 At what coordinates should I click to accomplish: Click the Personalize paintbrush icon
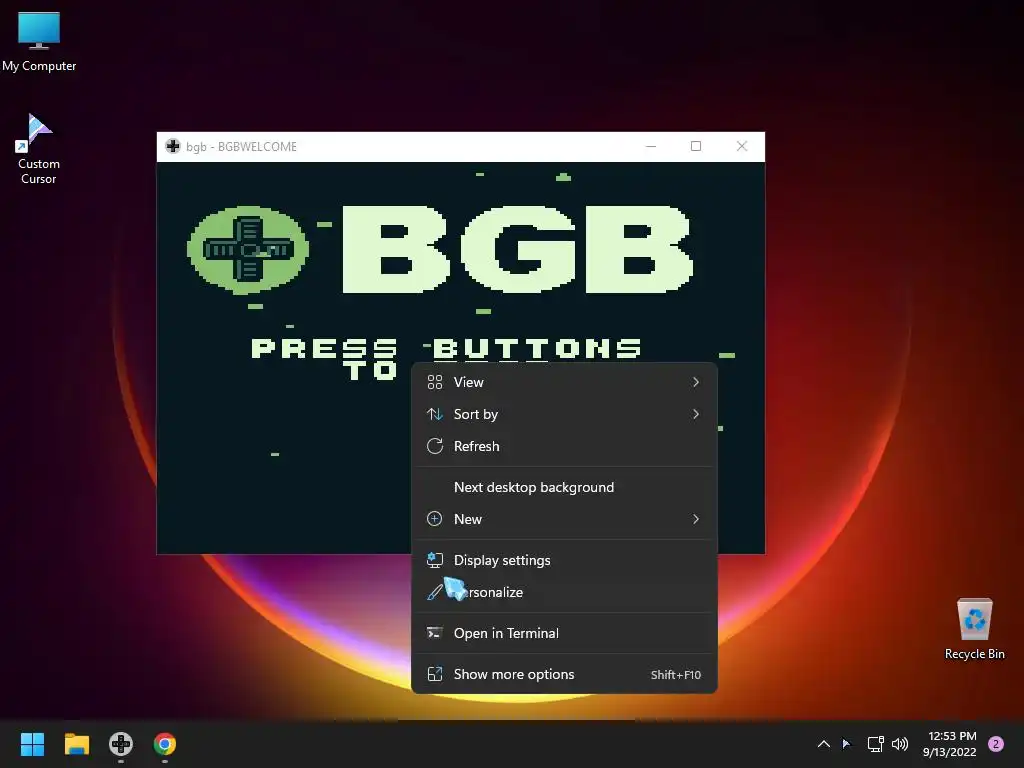(x=434, y=592)
